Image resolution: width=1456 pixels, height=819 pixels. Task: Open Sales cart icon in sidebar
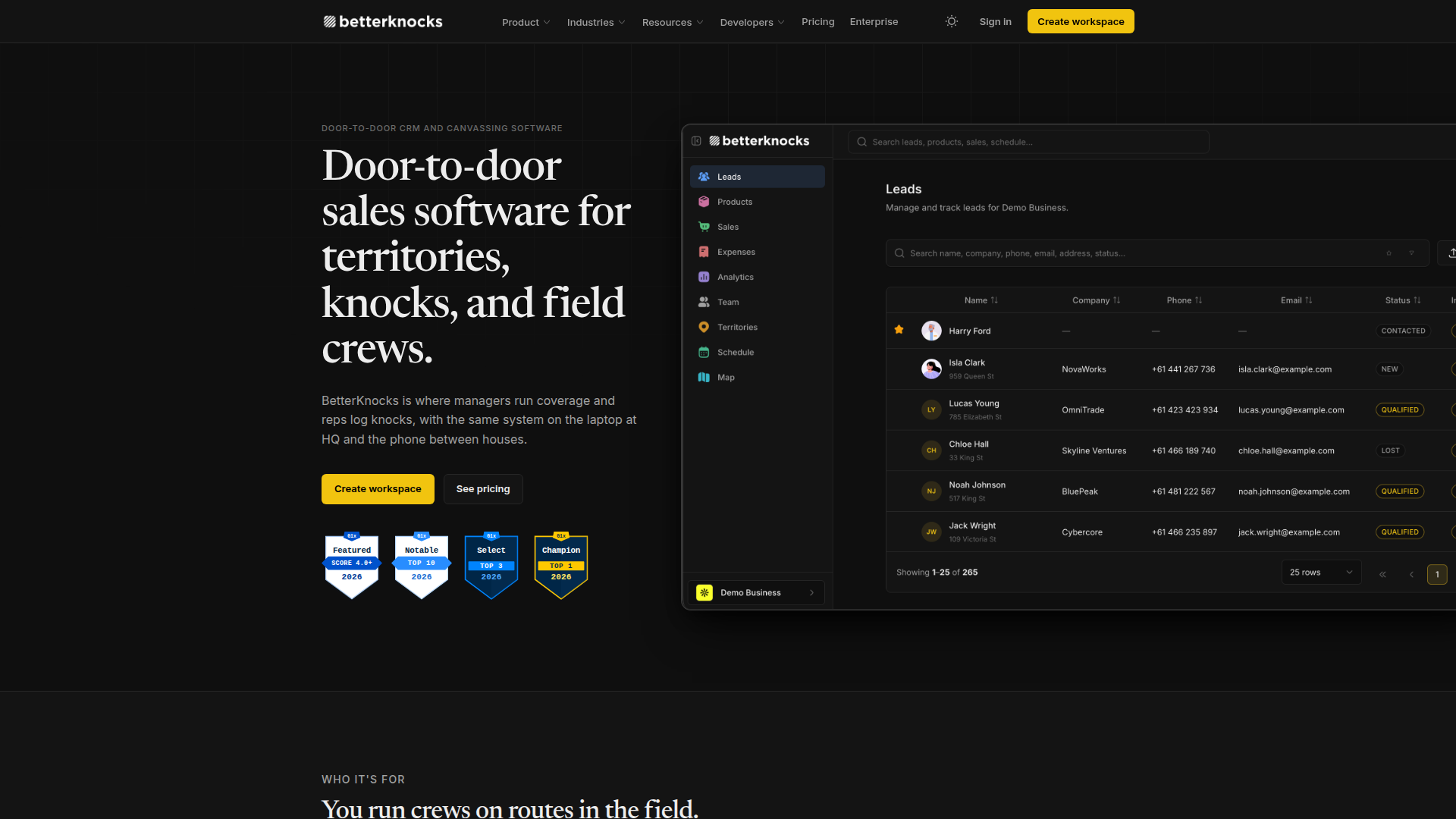coord(704,227)
